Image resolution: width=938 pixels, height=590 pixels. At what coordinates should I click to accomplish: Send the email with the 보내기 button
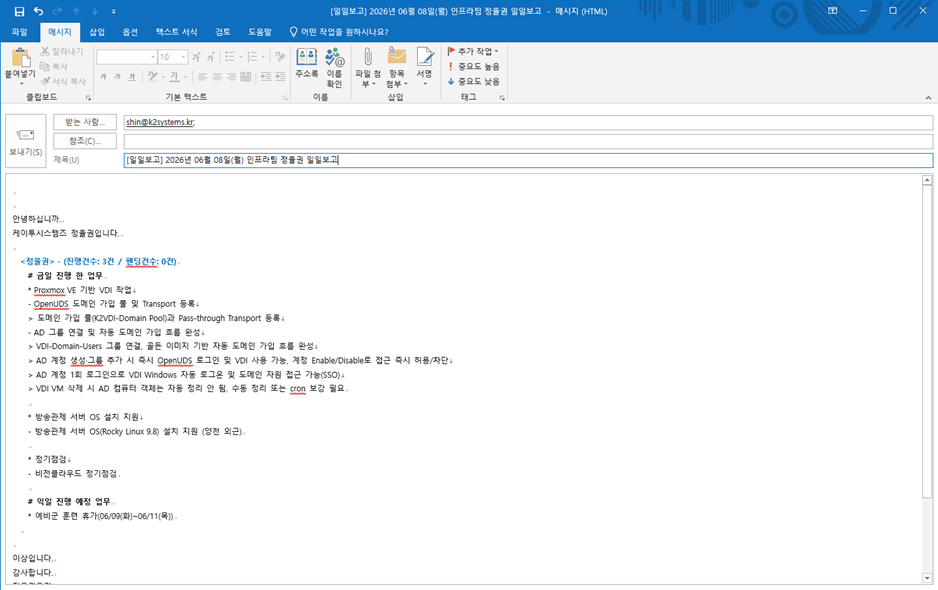[x=26, y=141]
